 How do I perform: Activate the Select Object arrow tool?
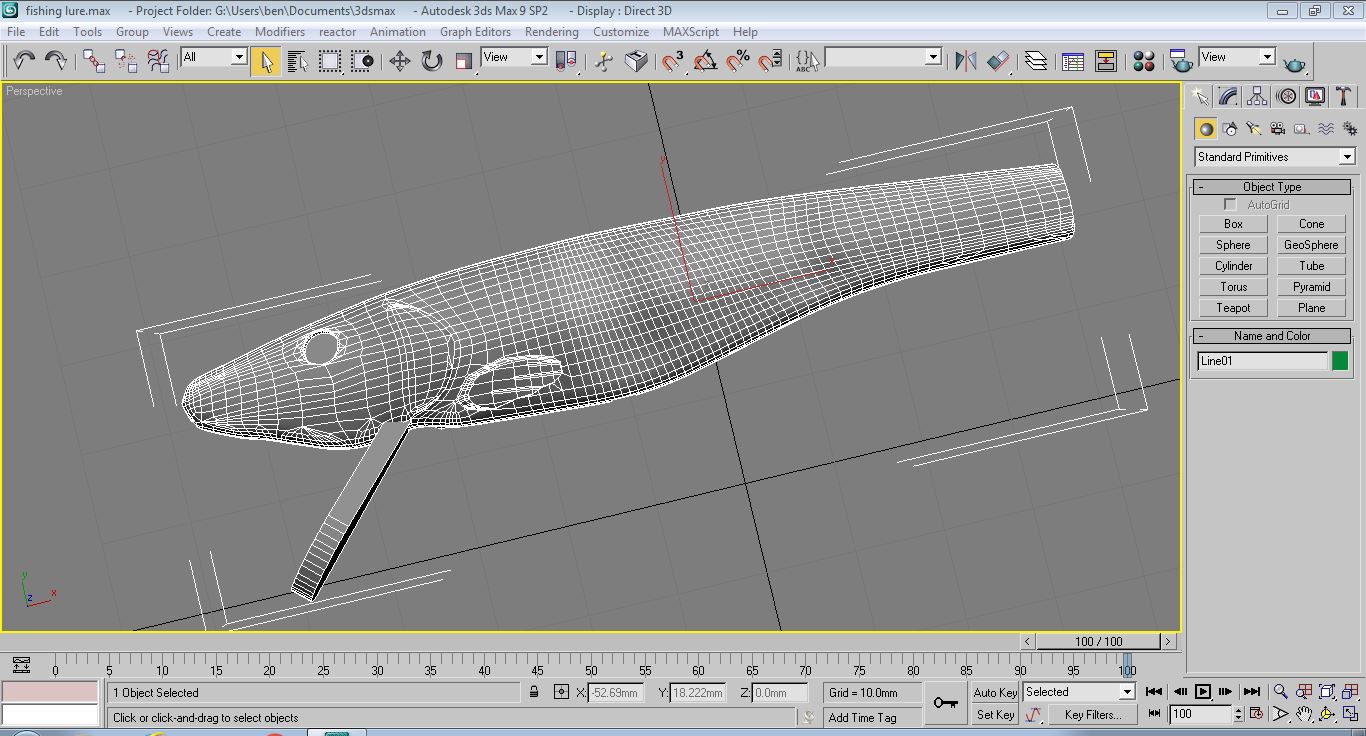pyautogui.click(x=266, y=61)
